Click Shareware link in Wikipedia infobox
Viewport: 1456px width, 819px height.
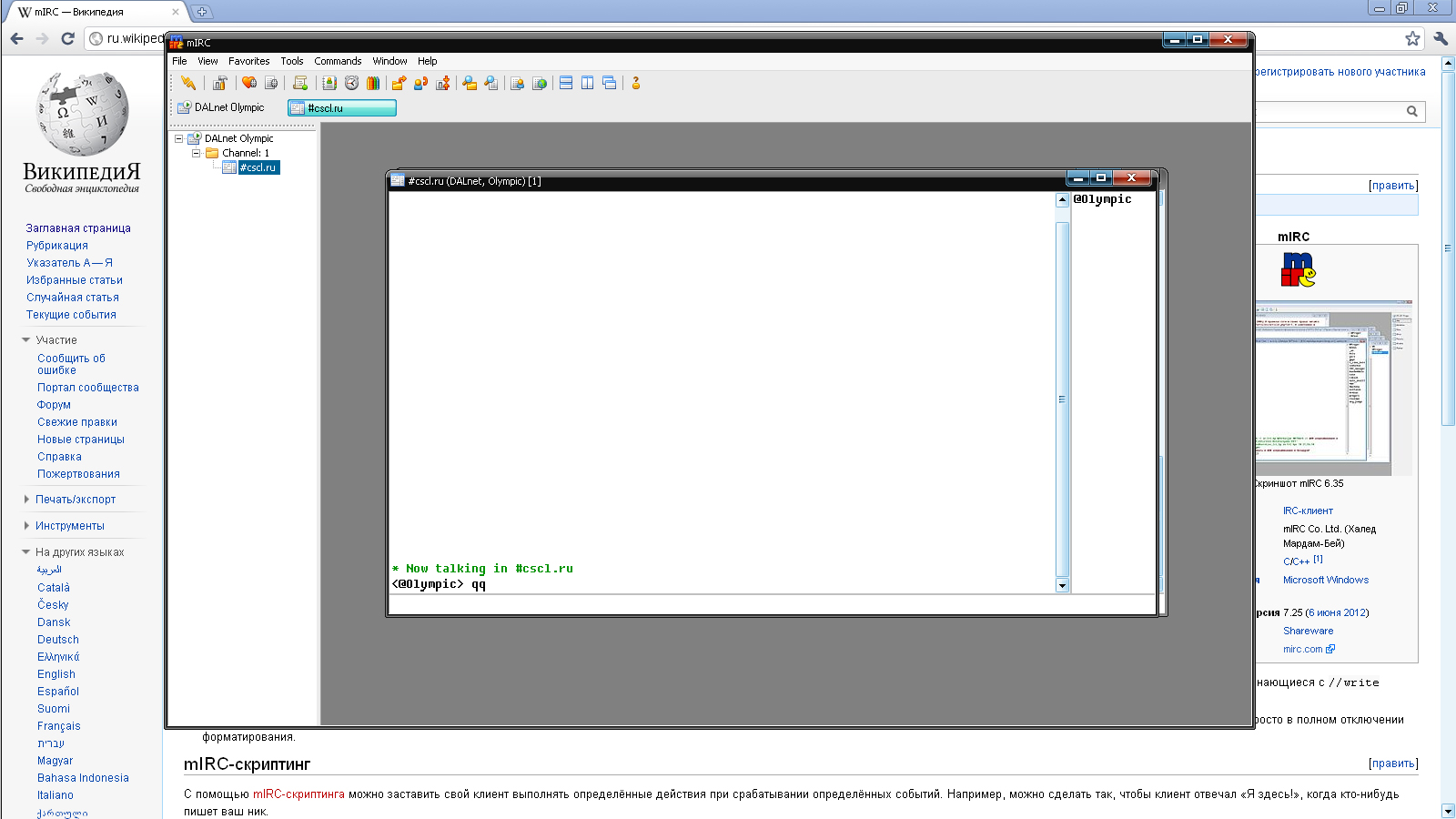(1309, 631)
